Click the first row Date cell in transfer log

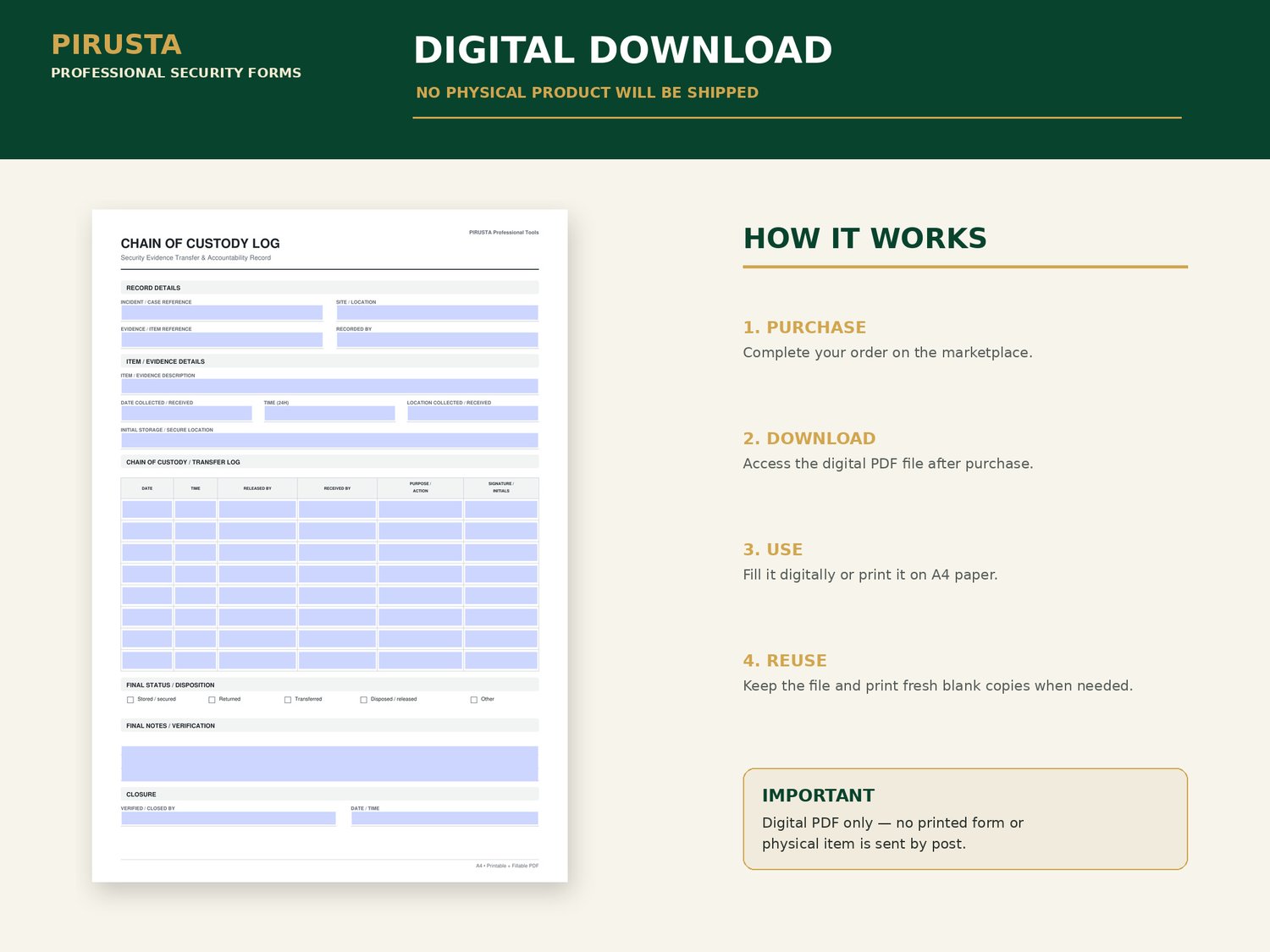pos(147,509)
